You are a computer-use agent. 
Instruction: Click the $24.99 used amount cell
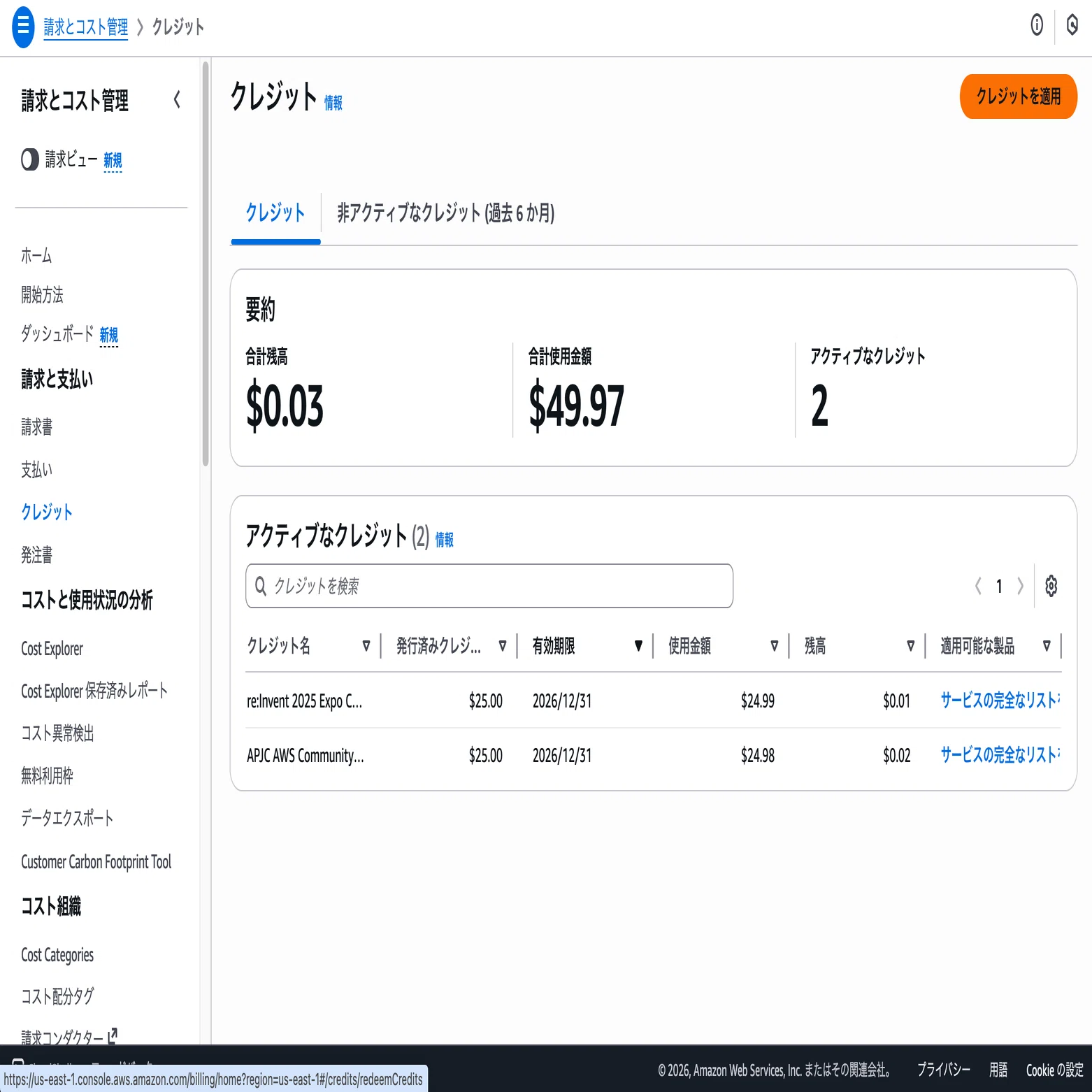tap(758, 701)
